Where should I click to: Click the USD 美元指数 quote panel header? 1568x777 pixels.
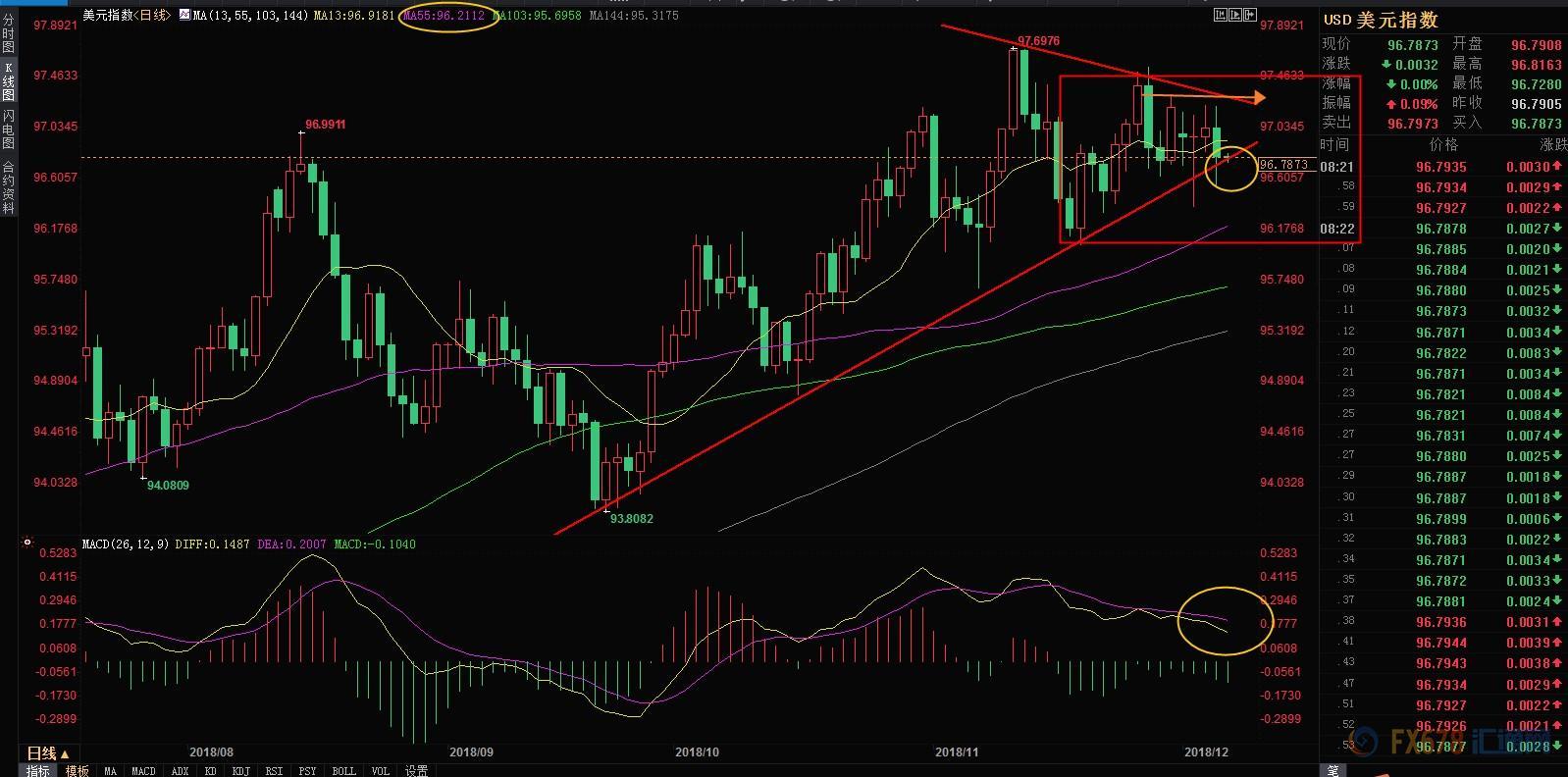point(1381,20)
